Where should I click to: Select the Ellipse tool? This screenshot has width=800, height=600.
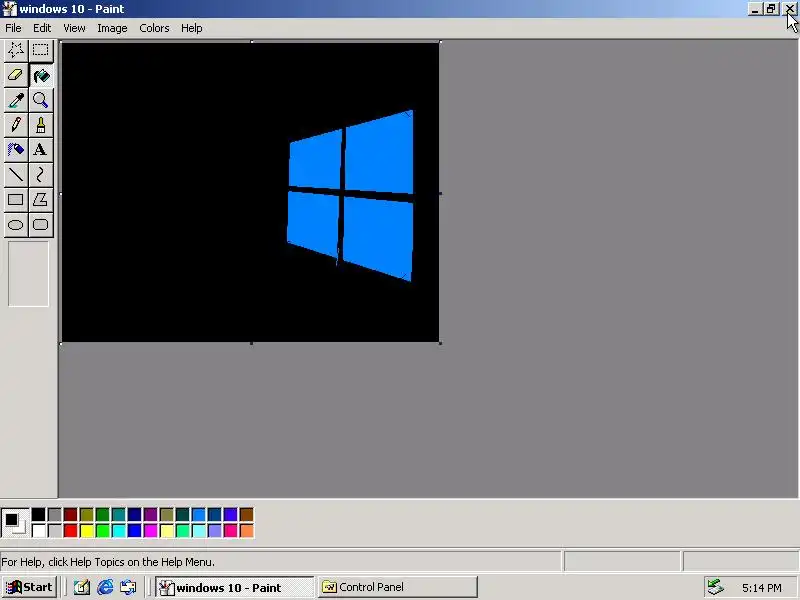point(15,225)
